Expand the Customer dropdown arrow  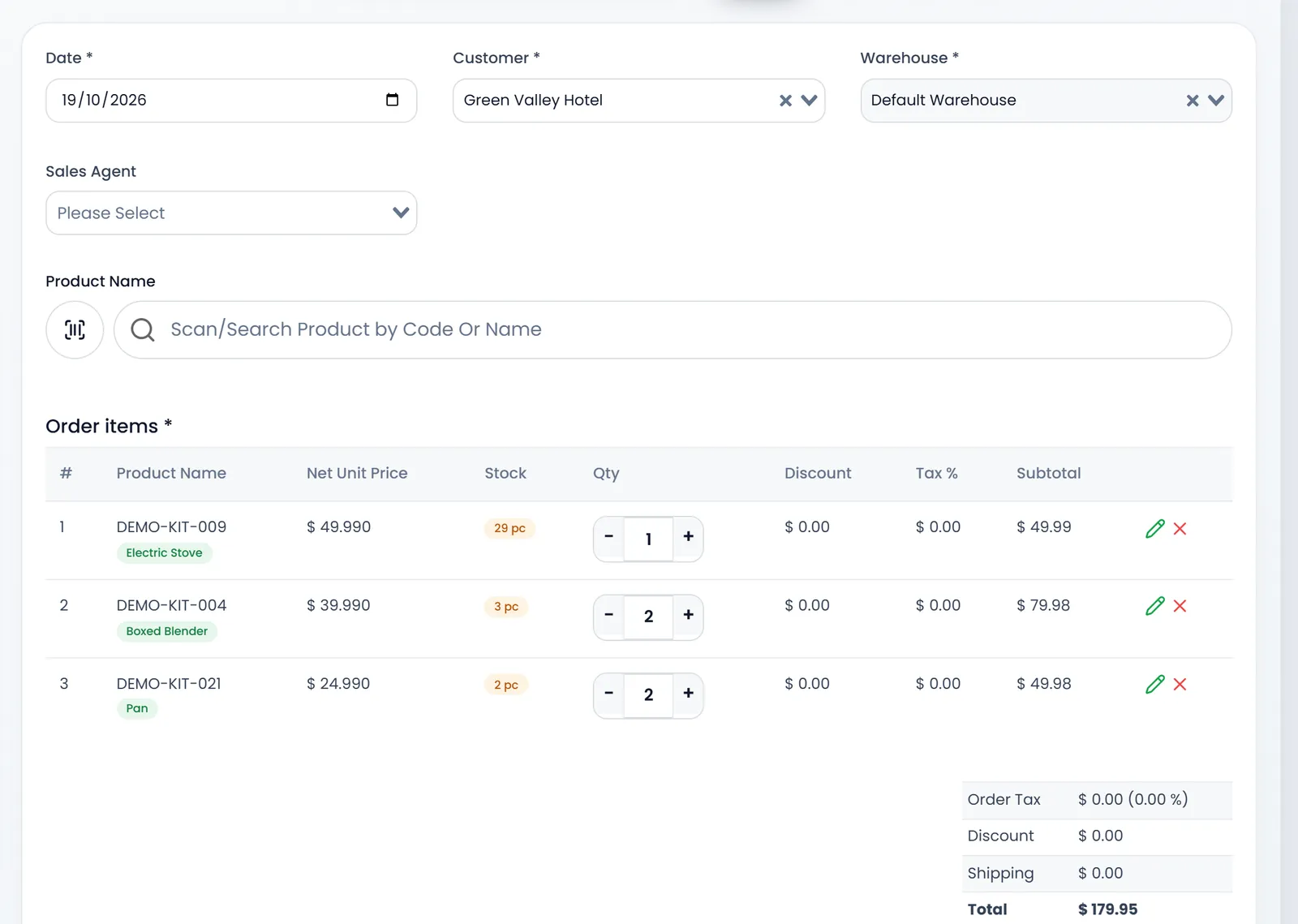pos(809,101)
